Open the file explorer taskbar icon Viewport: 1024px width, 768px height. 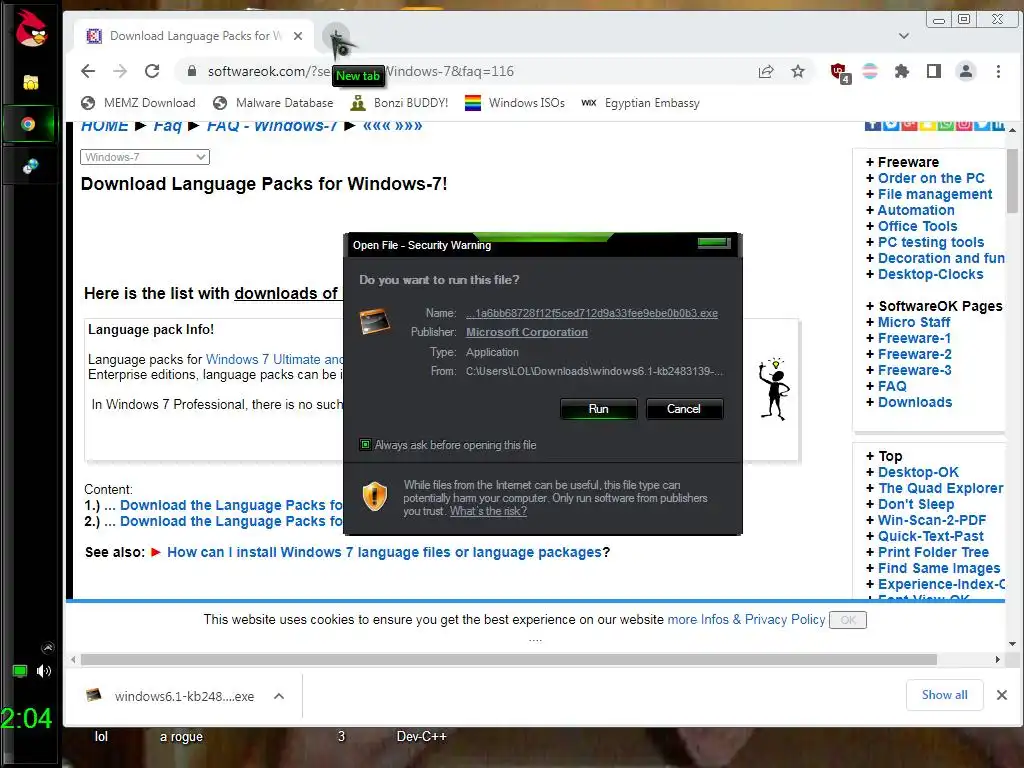tap(31, 82)
